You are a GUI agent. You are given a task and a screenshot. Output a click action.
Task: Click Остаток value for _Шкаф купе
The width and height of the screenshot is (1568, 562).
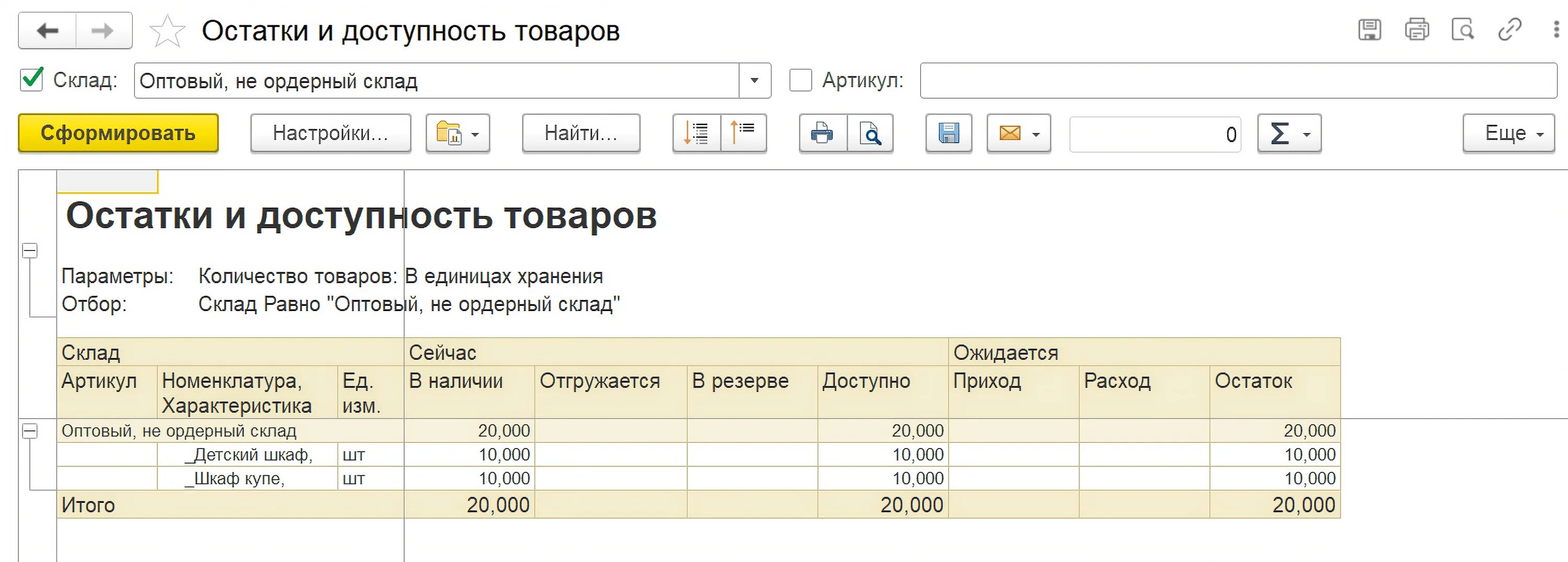1275,478
